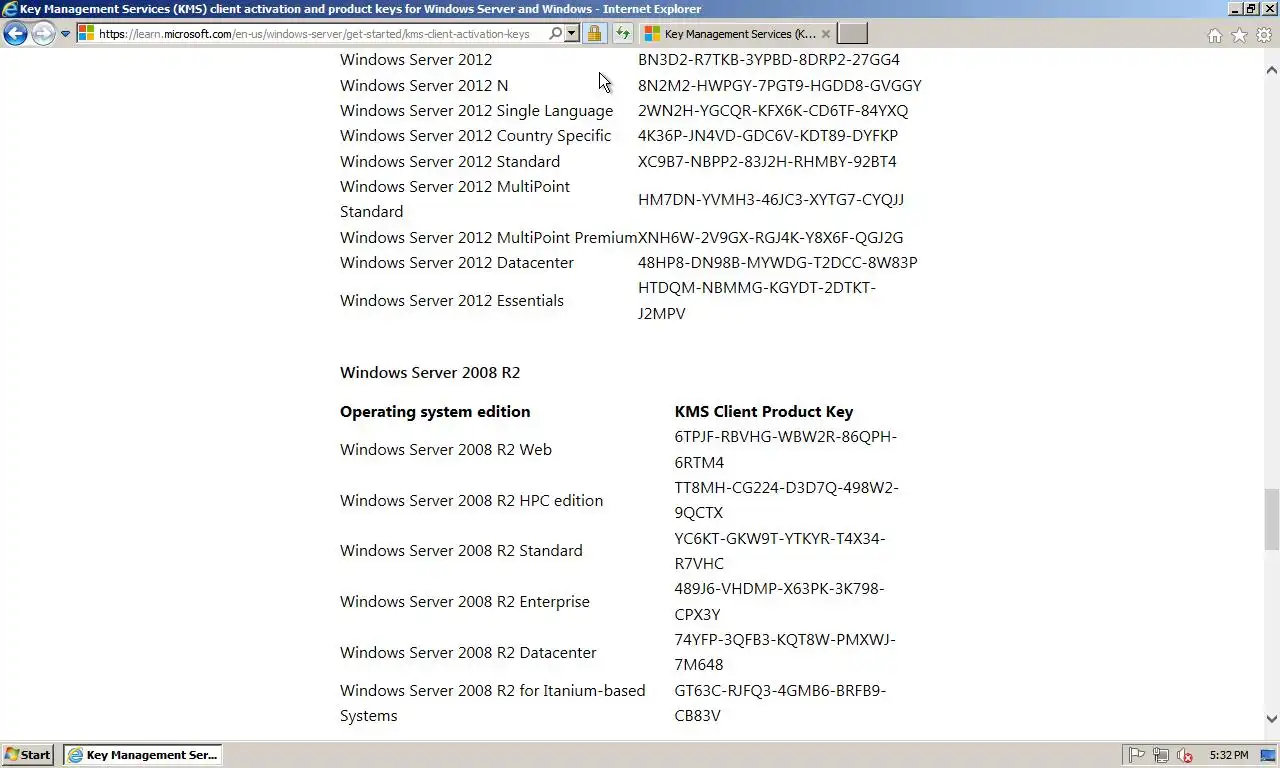Screen dimensions: 1280x768
Task: Click key 4K36P-JN4VD-GDC6V-KDT89-DYFKP
Action: (768, 136)
